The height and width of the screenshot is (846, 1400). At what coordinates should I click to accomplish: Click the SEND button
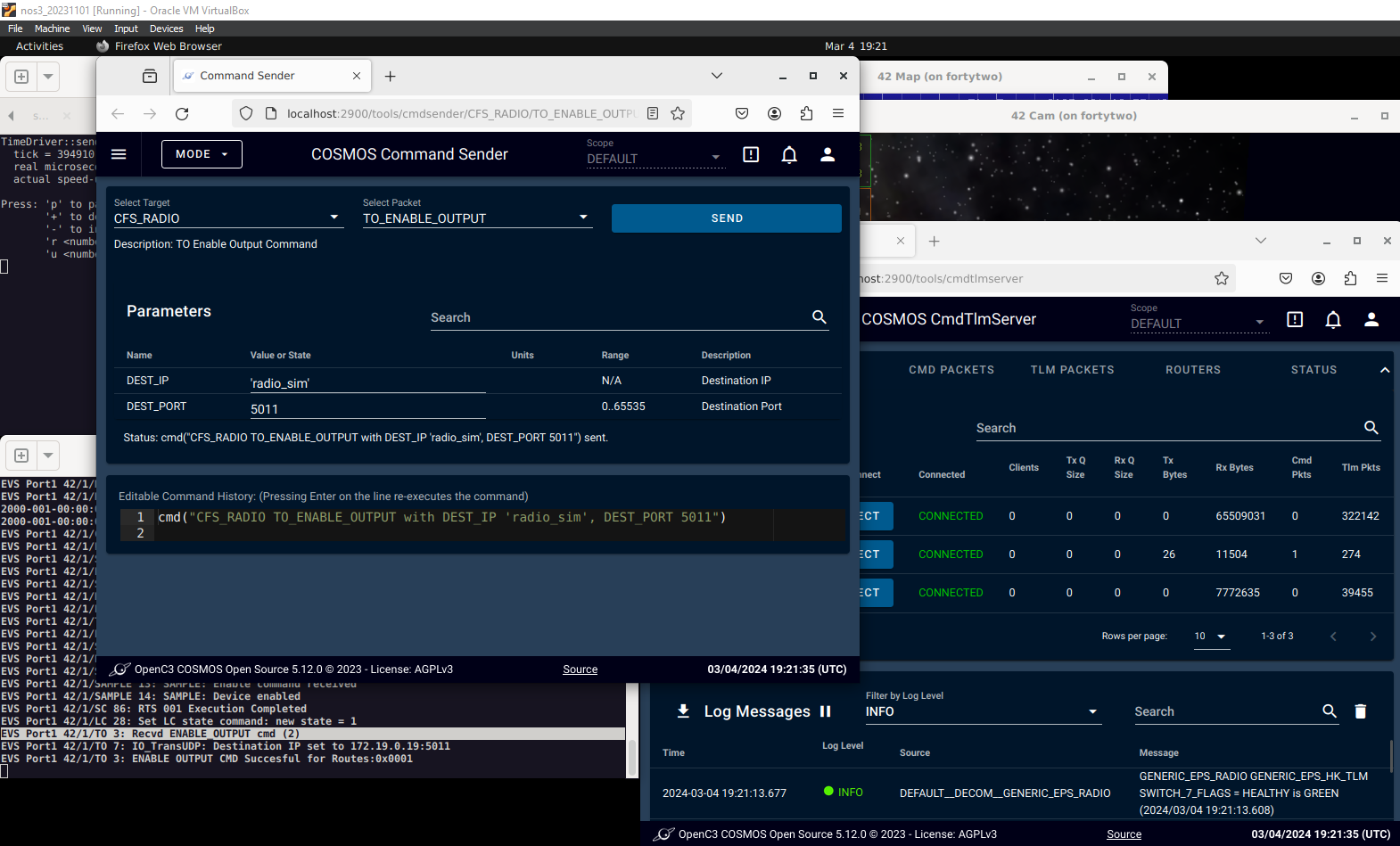coord(727,218)
